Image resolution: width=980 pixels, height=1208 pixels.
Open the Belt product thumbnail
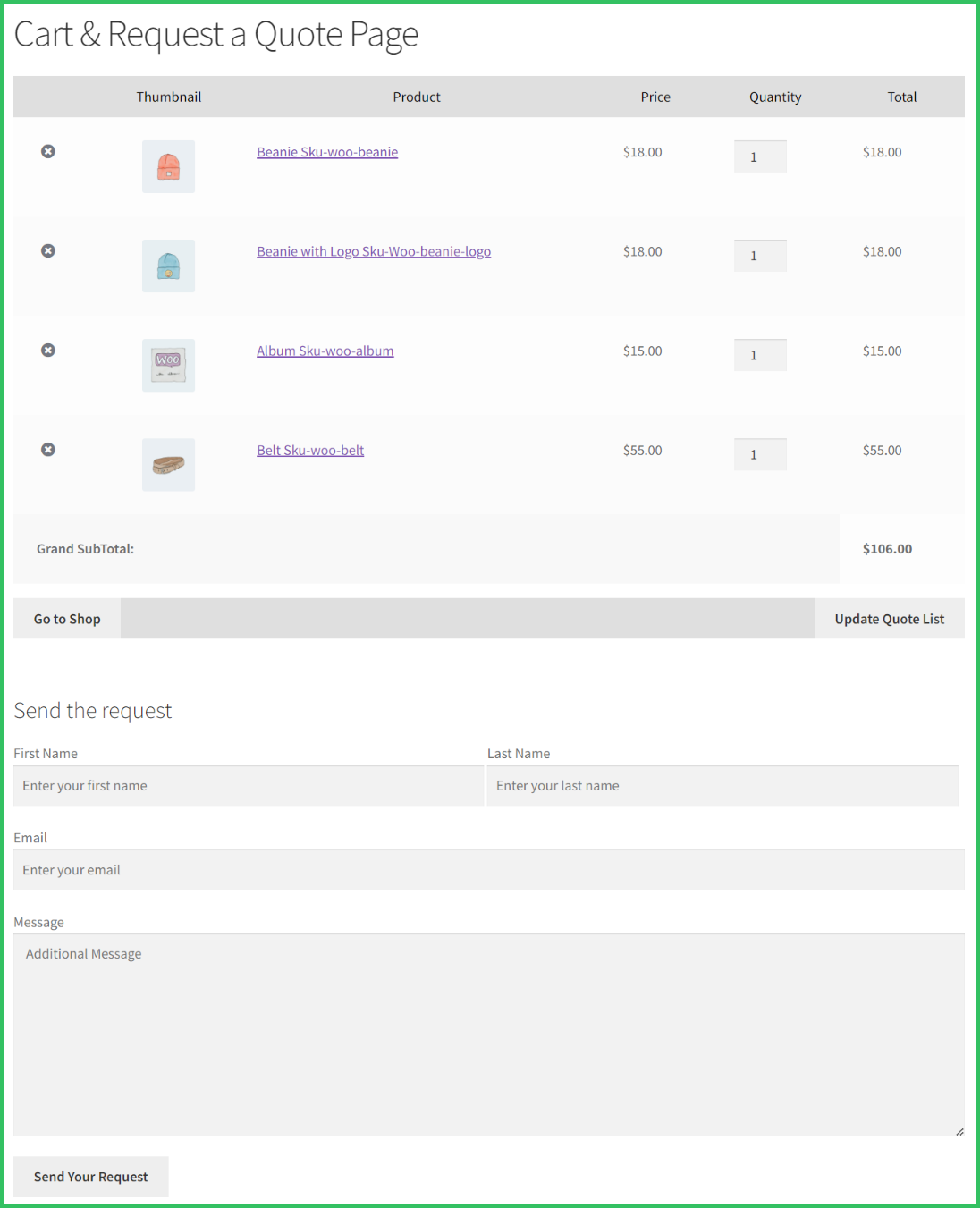168,464
